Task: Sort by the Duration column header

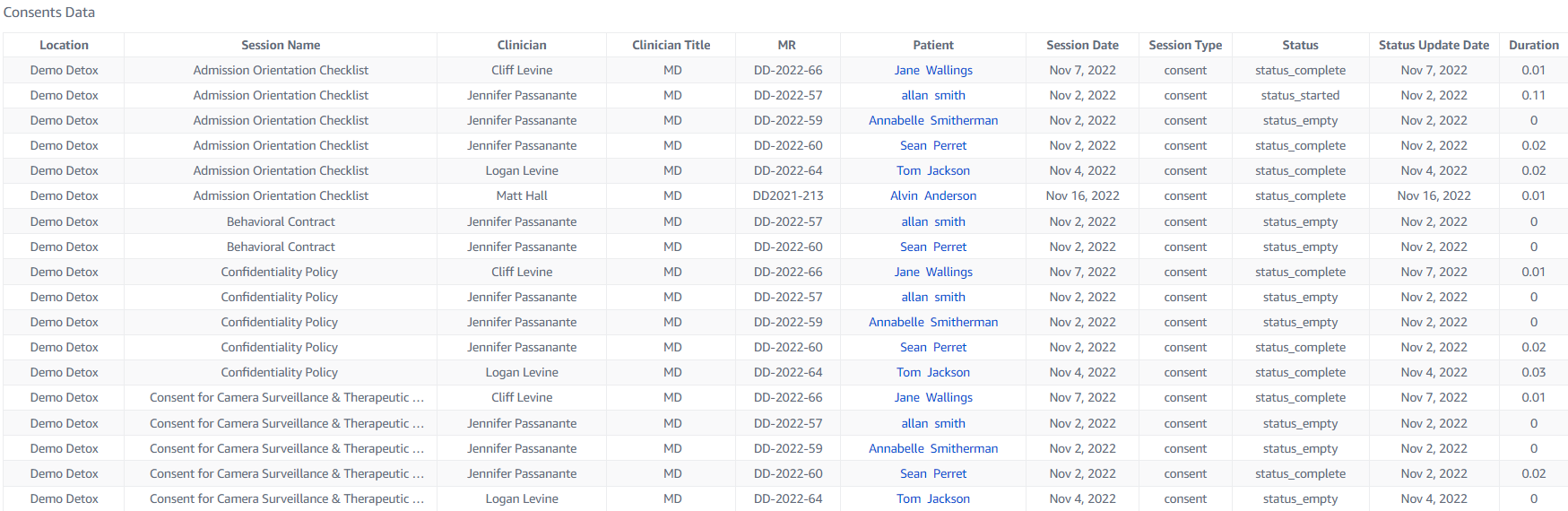Action: pyautogui.click(x=1533, y=45)
